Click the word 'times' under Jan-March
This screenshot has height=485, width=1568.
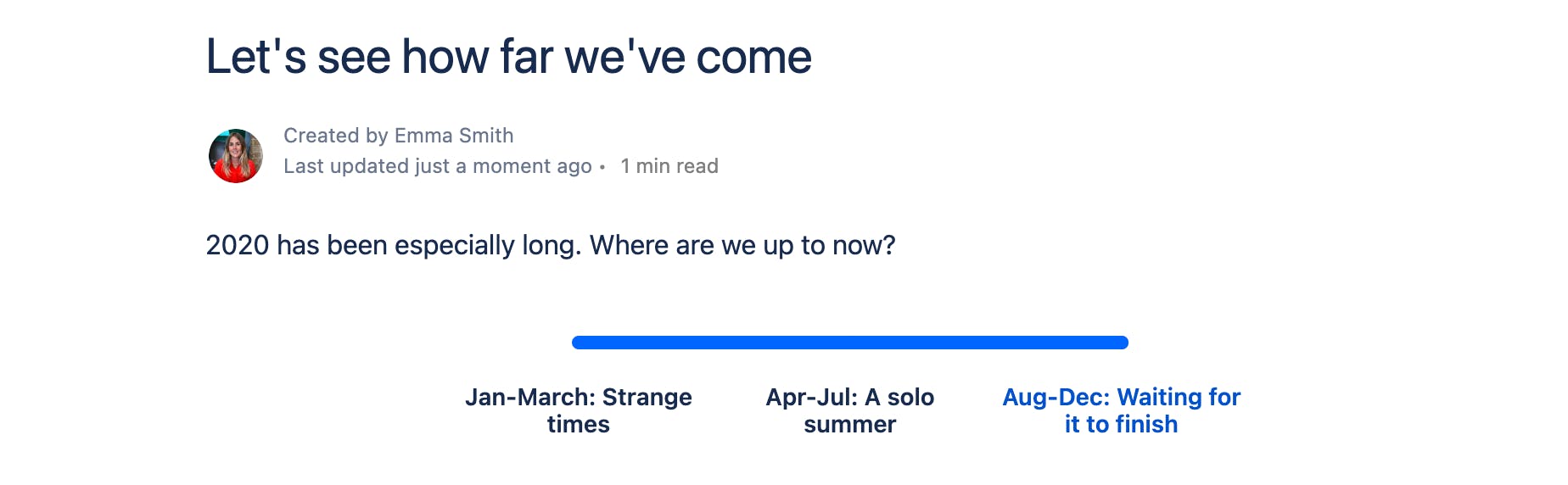pyautogui.click(x=578, y=425)
